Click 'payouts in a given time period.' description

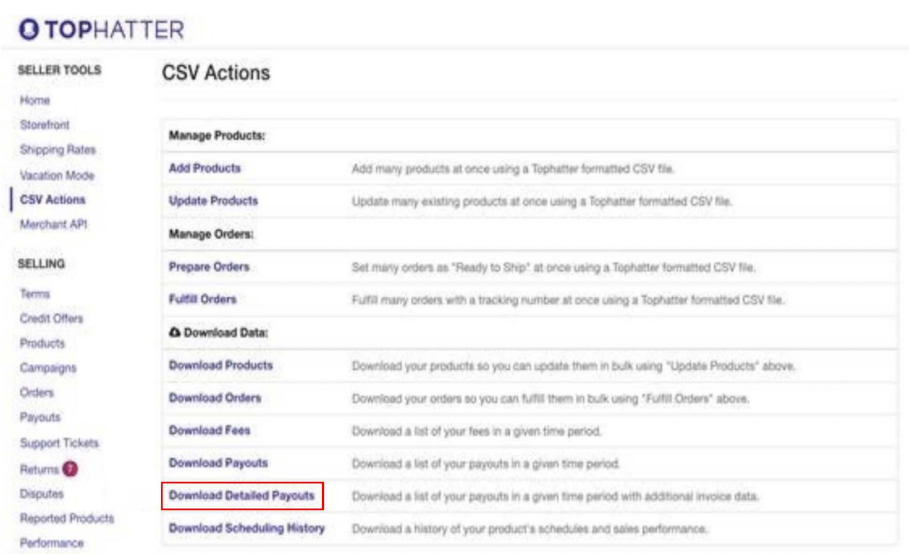click(x=486, y=464)
